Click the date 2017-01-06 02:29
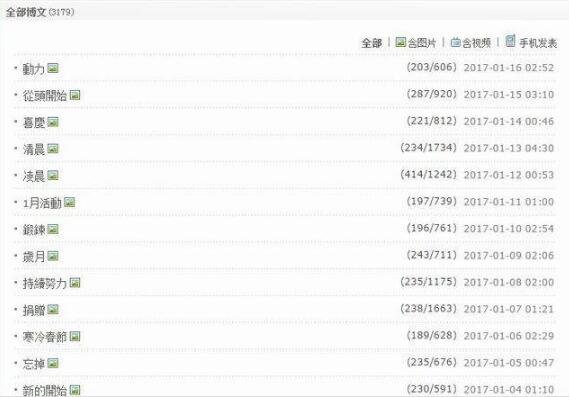The image size is (569, 397). [509, 336]
